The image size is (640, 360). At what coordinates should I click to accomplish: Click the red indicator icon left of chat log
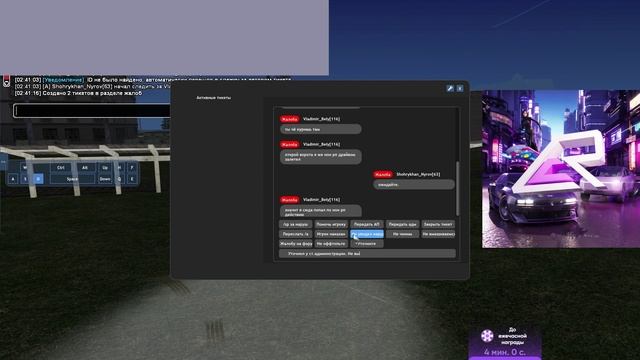click(x=6, y=81)
